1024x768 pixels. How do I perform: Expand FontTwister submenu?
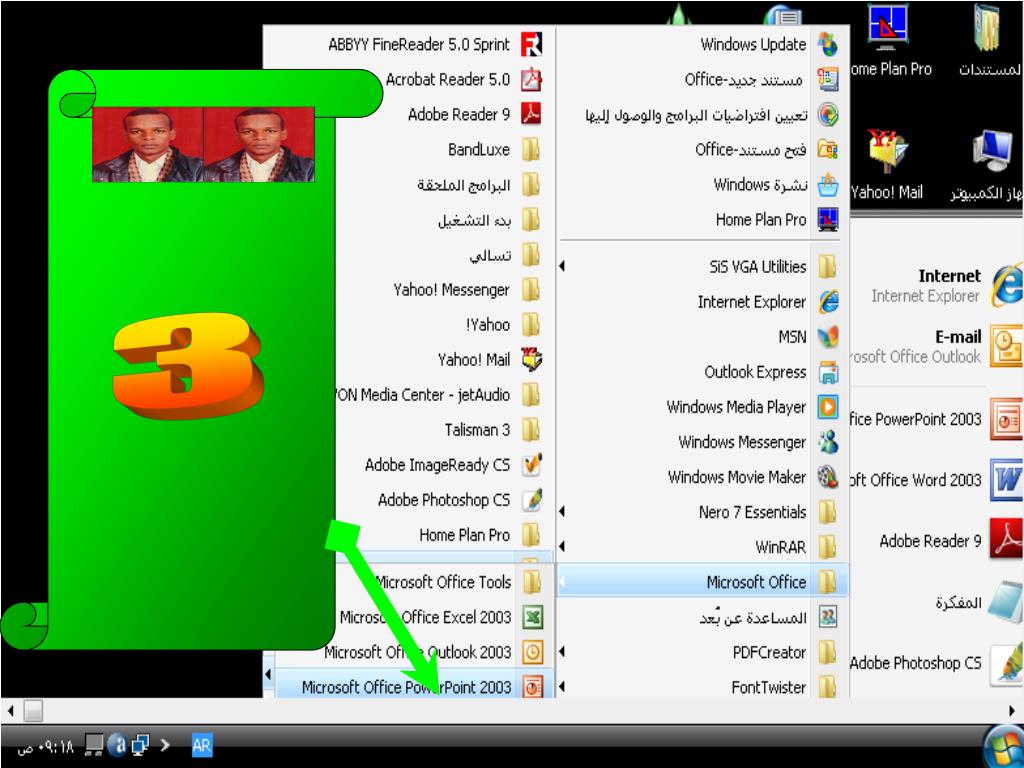click(562, 687)
